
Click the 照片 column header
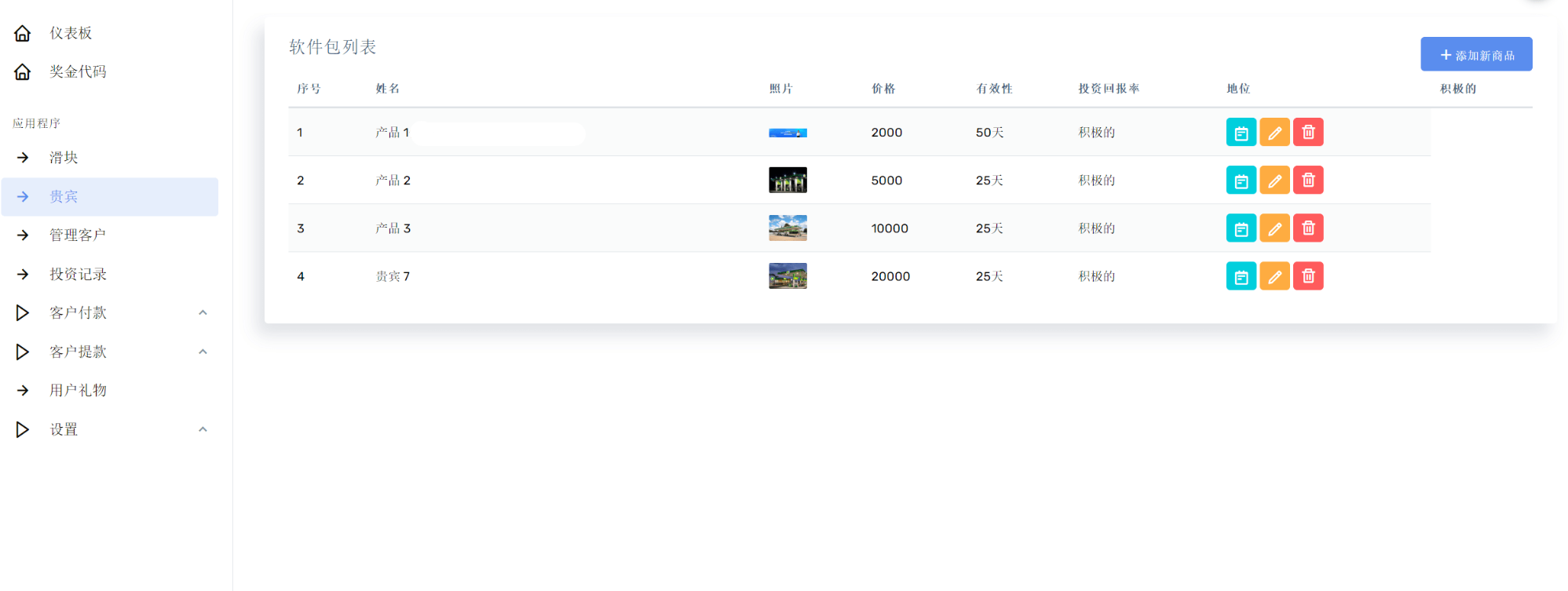781,89
